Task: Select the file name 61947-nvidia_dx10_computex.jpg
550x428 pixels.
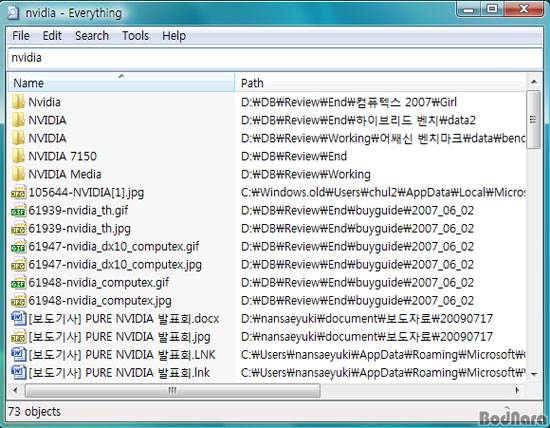Action: coord(115,265)
